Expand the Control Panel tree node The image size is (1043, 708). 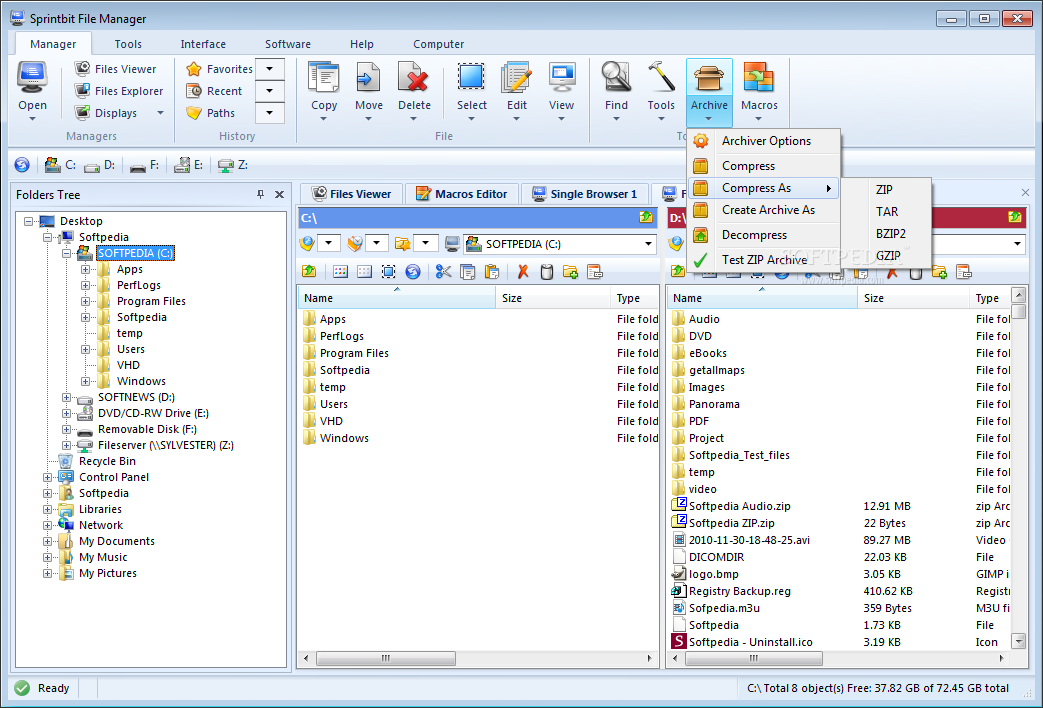point(47,477)
